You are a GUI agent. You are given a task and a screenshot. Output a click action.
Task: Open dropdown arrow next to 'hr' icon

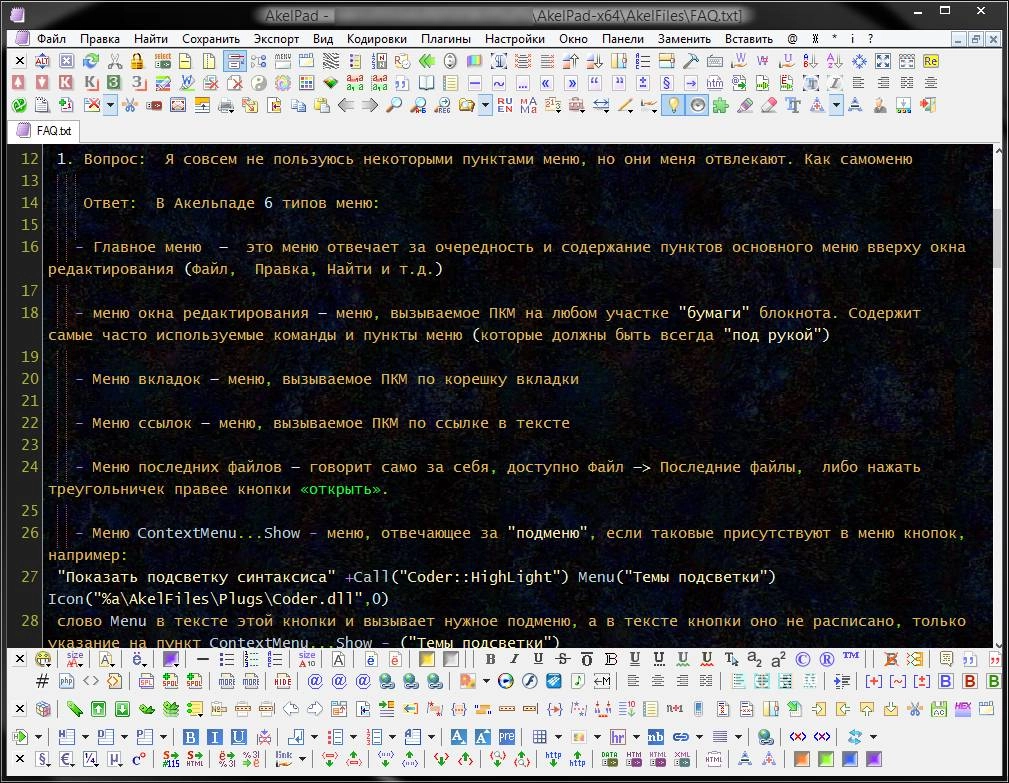636,737
